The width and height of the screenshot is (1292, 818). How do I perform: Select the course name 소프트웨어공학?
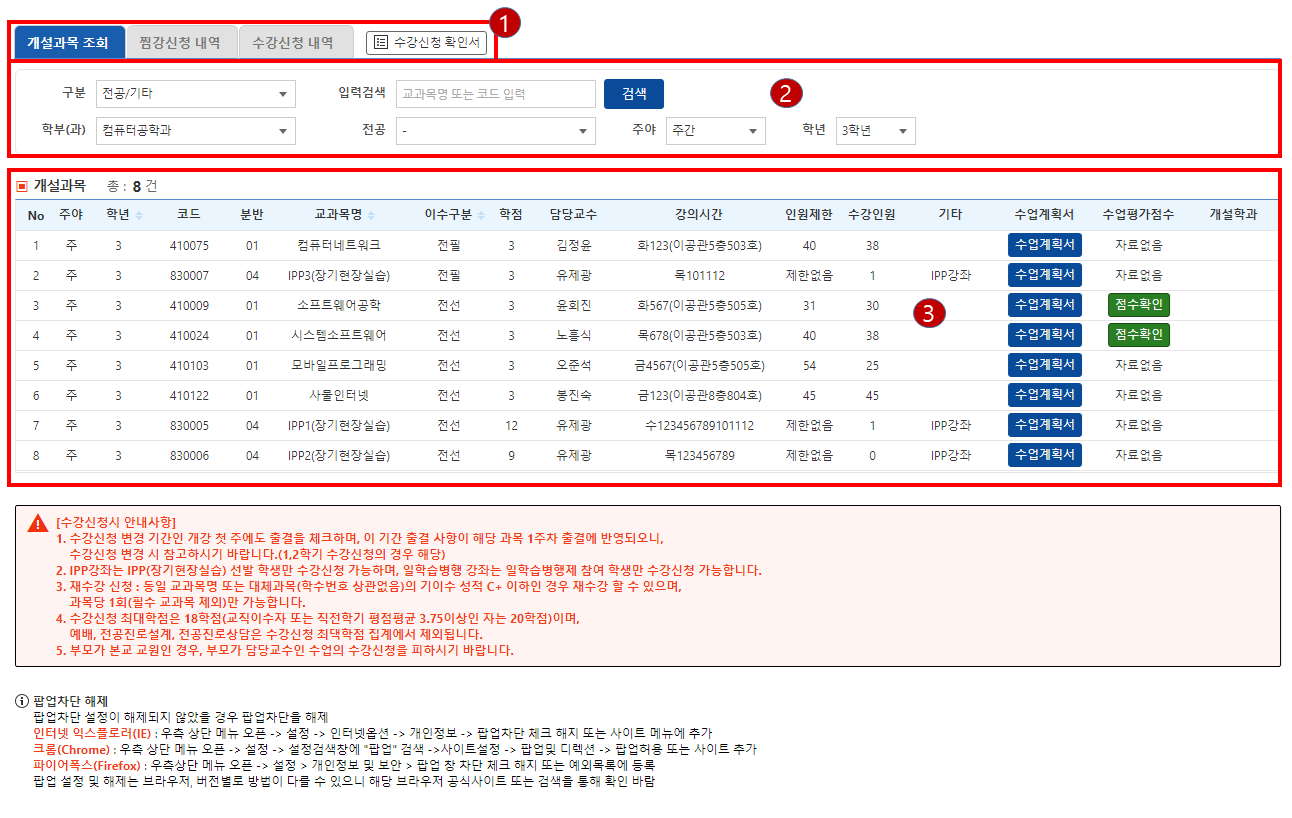pyautogui.click(x=339, y=305)
